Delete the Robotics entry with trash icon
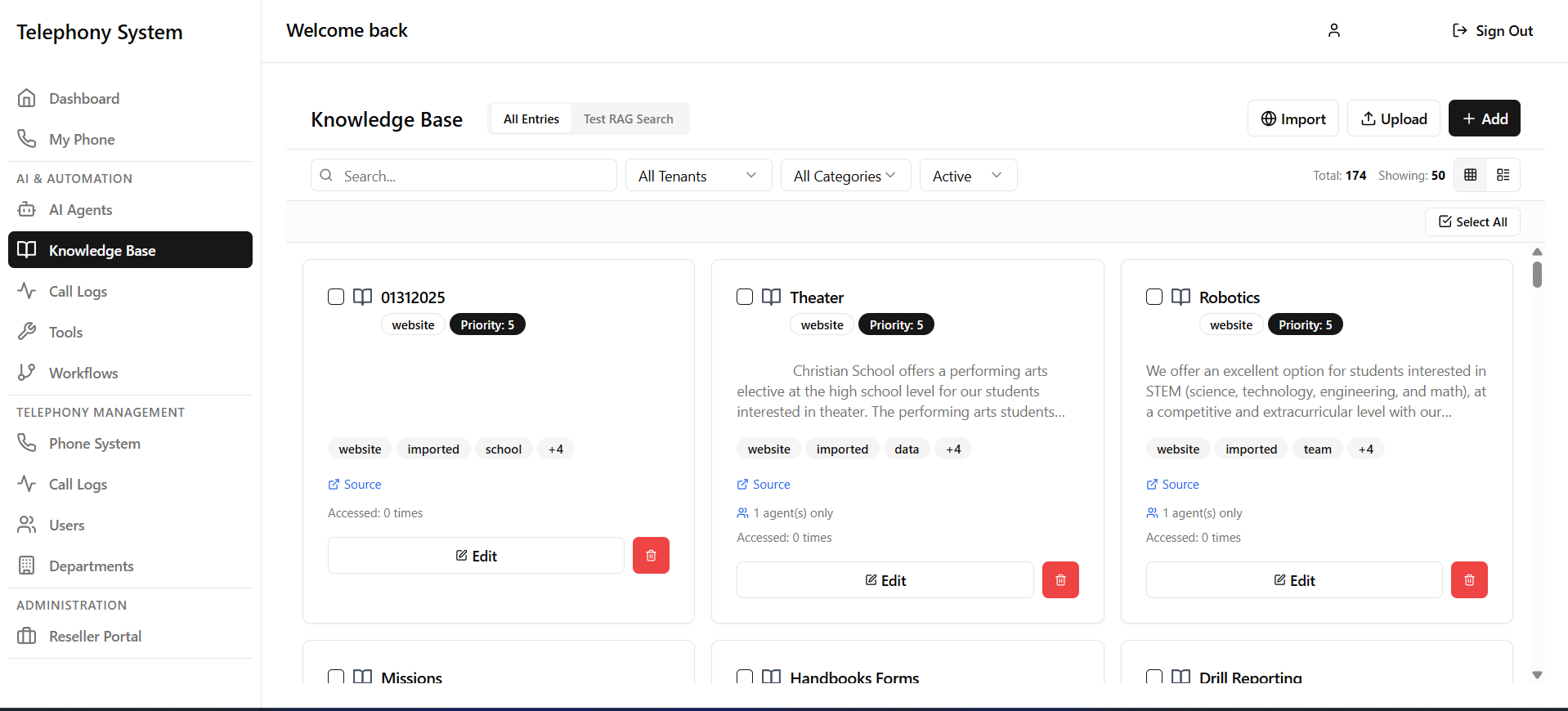Screen dimensions: 1568x711 pyautogui.click(x=1469, y=580)
